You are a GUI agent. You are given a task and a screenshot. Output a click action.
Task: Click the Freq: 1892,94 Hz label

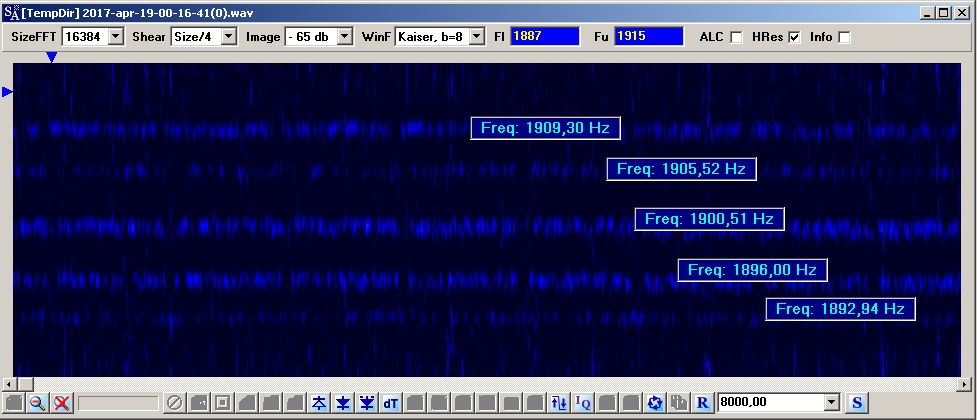tap(840, 309)
